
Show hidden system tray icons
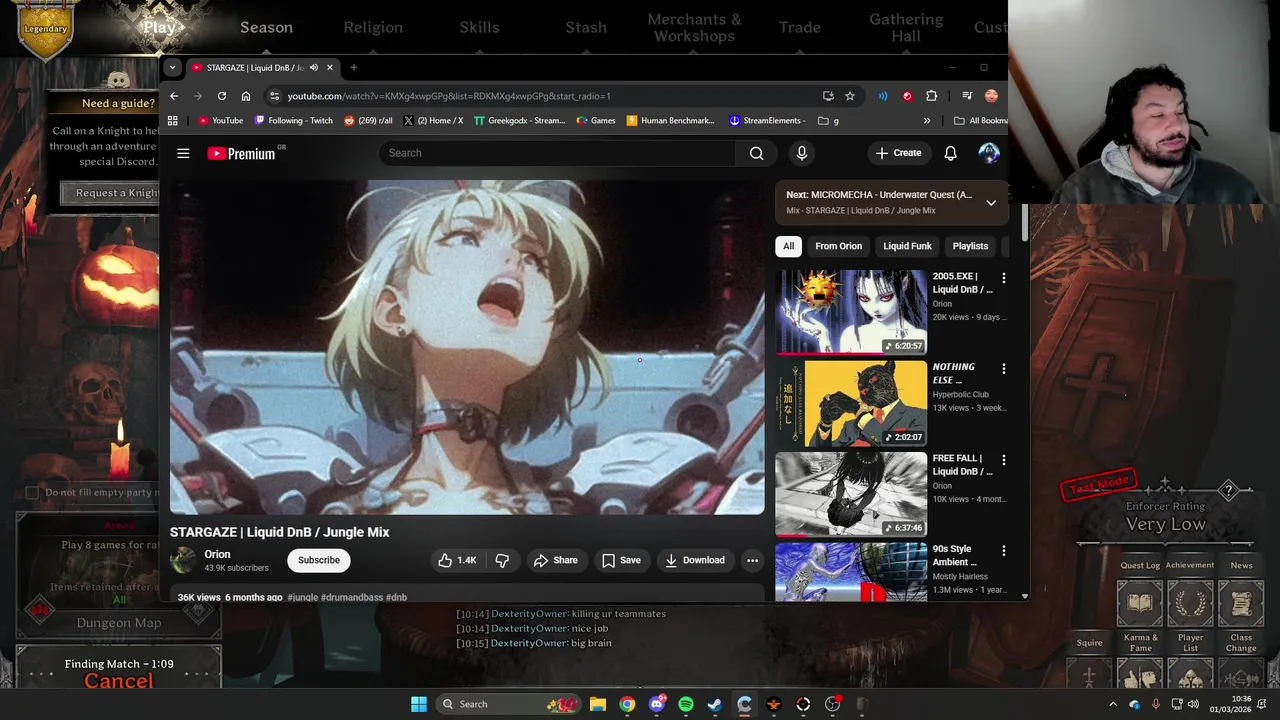(x=1113, y=704)
